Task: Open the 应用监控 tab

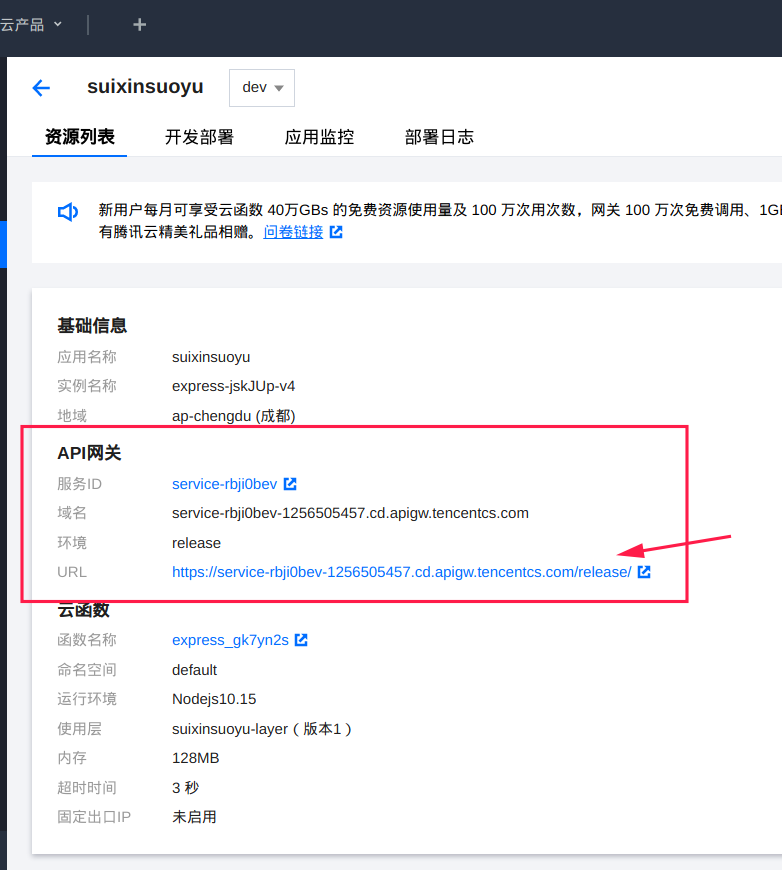Action: (x=319, y=137)
